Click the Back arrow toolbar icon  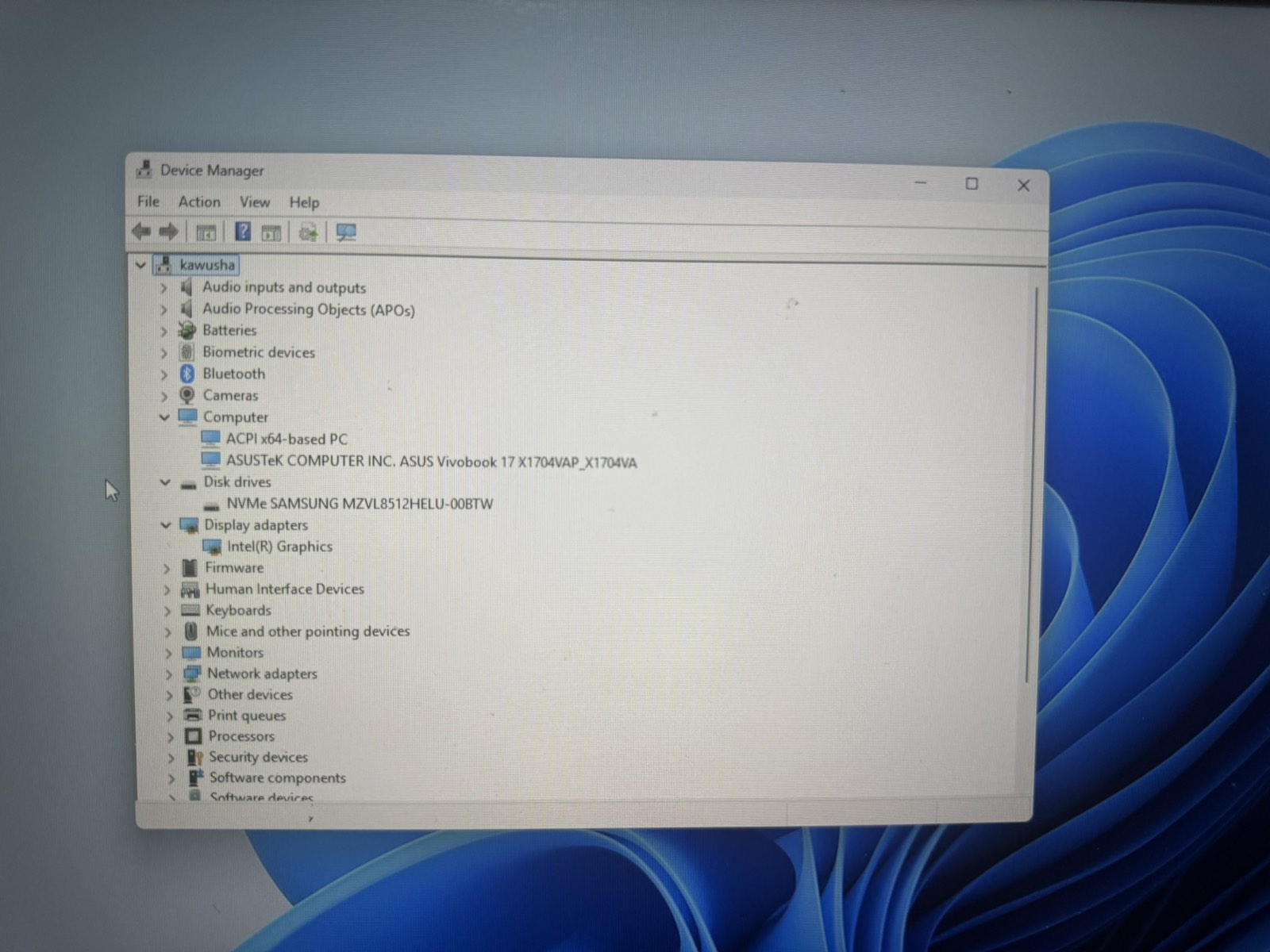[x=141, y=232]
